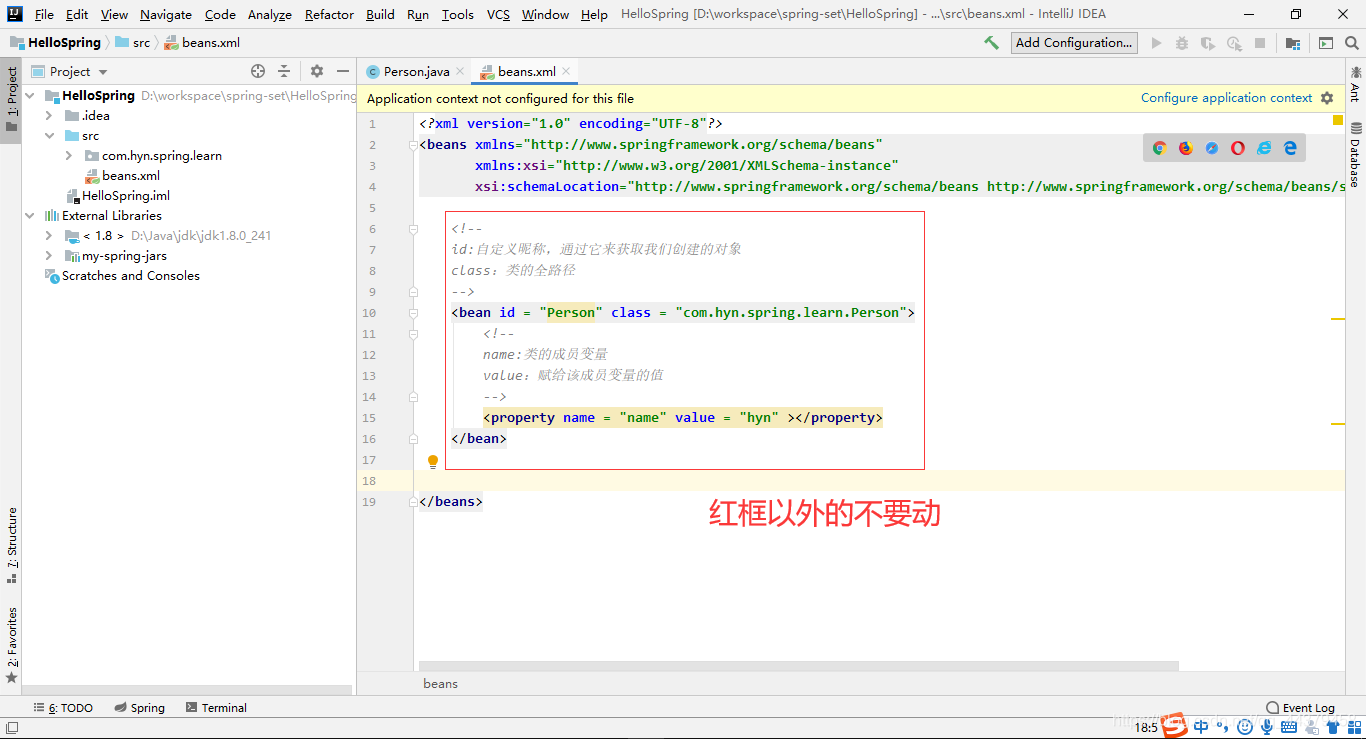Viewport: 1366px width, 739px height.
Task: Open in Opera browser icon
Action: point(1238,148)
